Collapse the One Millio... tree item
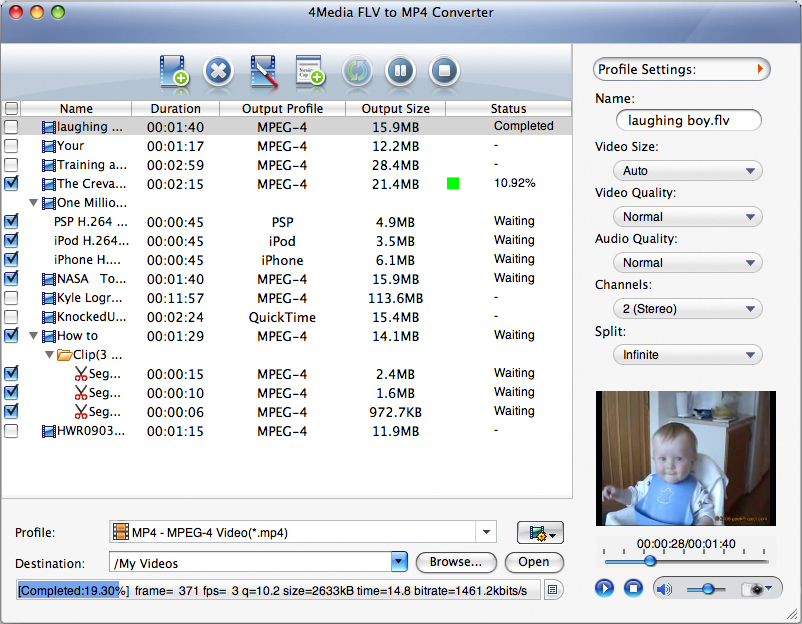This screenshot has height=624, width=802. (33, 203)
